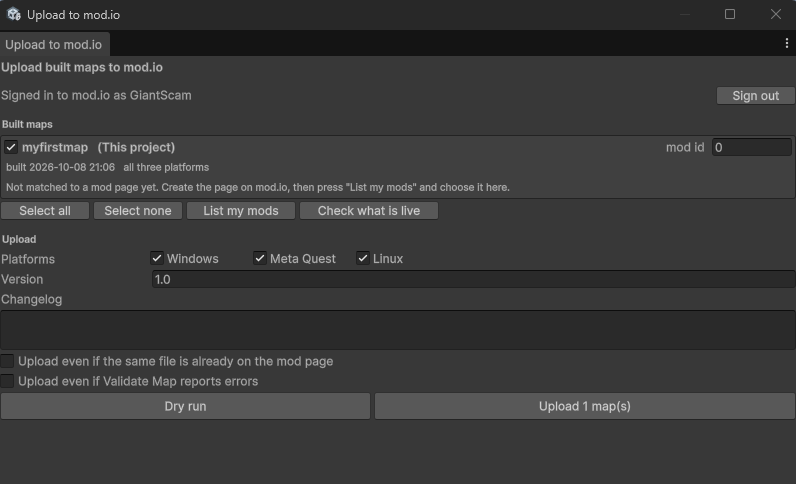The height and width of the screenshot is (484, 796).
Task: Click the 'all three platforms' text
Action: click(x=166, y=167)
